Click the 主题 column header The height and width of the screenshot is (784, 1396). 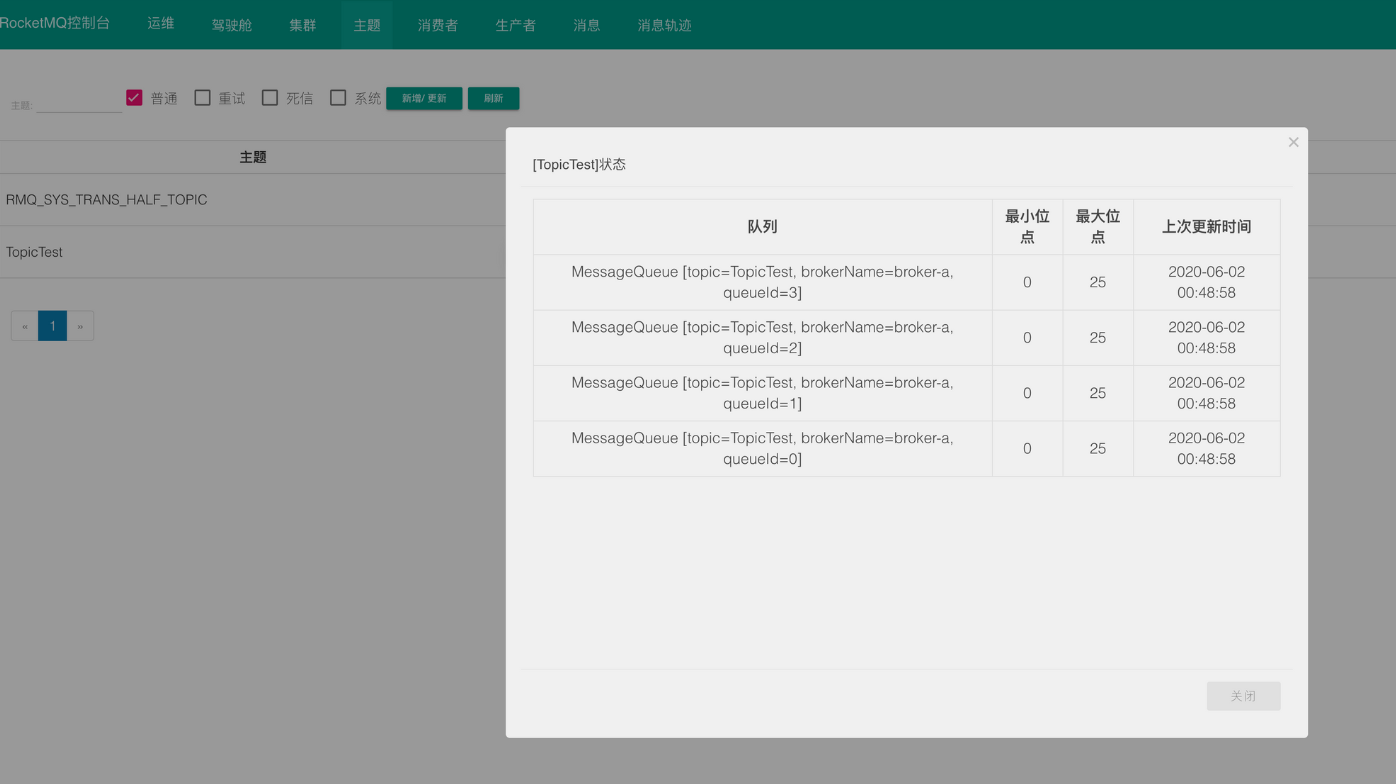[x=253, y=157]
